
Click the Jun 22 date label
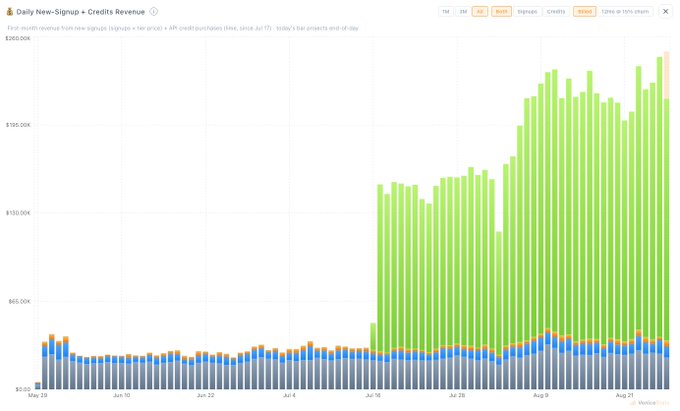tap(206, 395)
